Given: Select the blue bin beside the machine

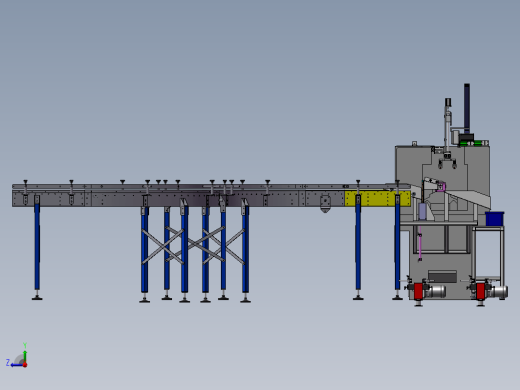Looking at the screenshot, I should click(x=495, y=219).
